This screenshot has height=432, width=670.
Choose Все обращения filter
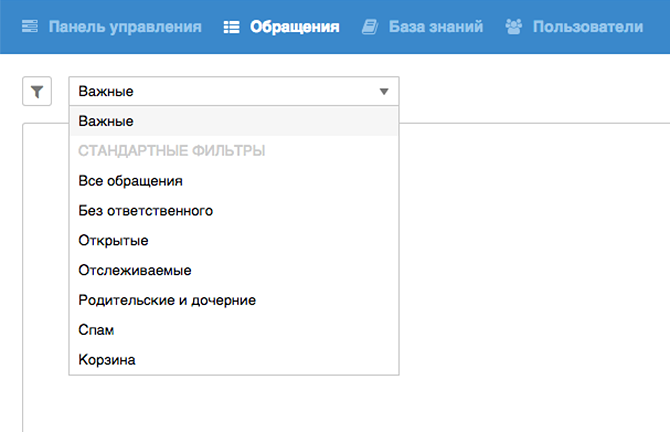[x=234, y=181]
